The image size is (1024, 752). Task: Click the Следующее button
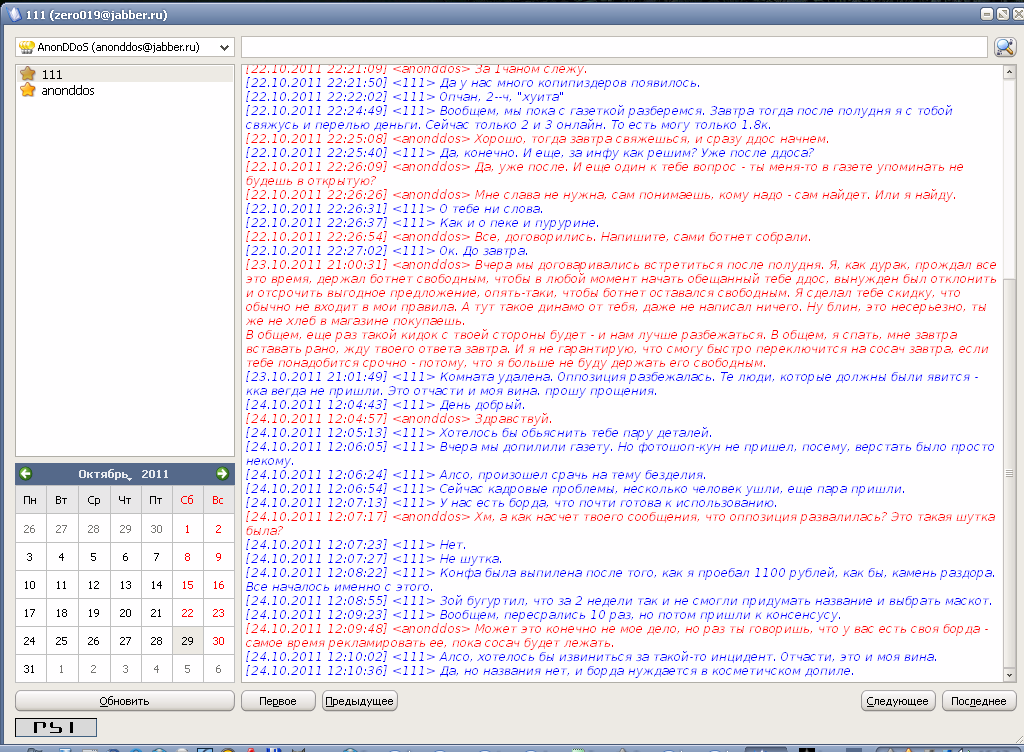pos(898,701)
